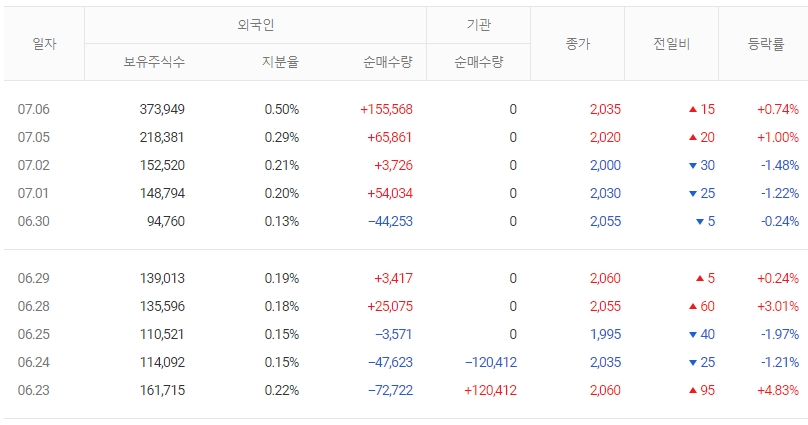
Task: Click the 0.22% ownership ratio
Action: (281, 390)
